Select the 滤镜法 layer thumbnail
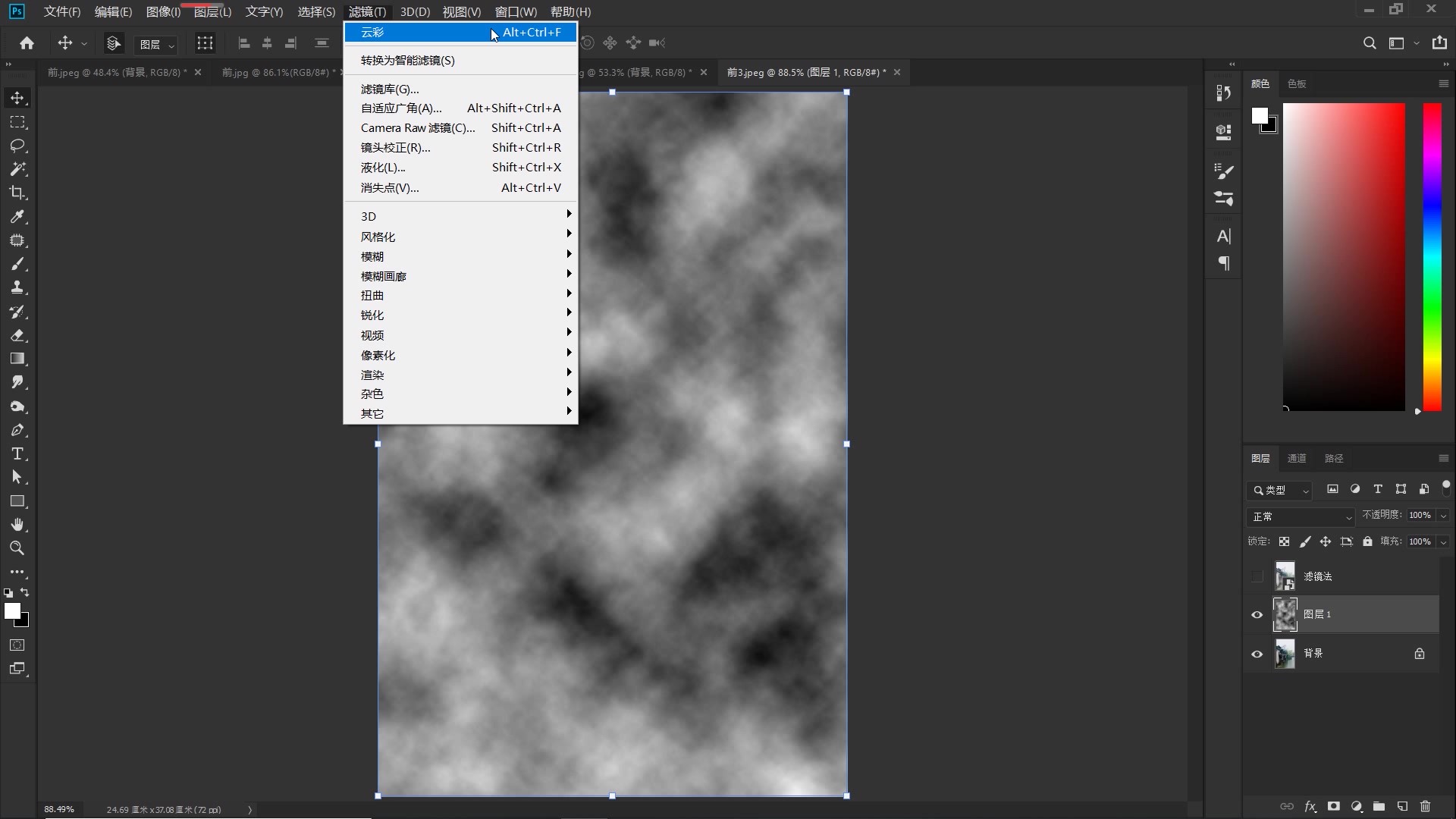 (1285, 576)
